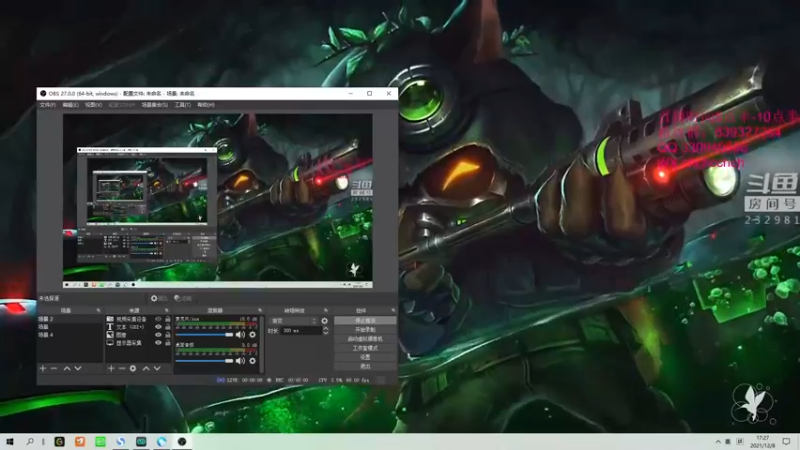The width and height of the screenshot is (800, 450).
Task: Show hidden icons in the system tray
Action: pyautogui.click(x=718, y=441)
